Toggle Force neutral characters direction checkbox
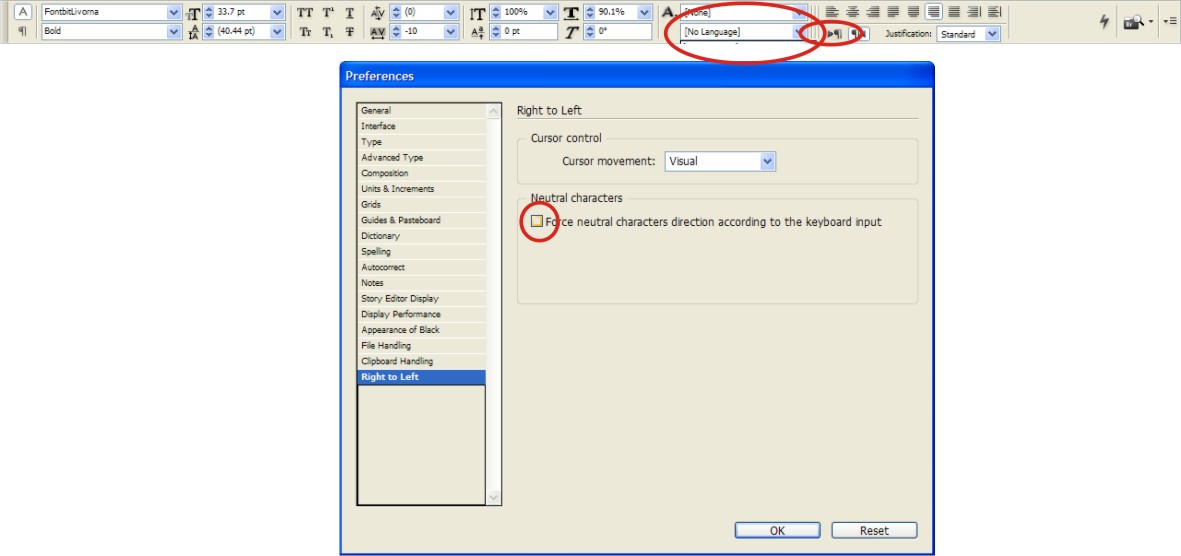 tap(536, 221)
